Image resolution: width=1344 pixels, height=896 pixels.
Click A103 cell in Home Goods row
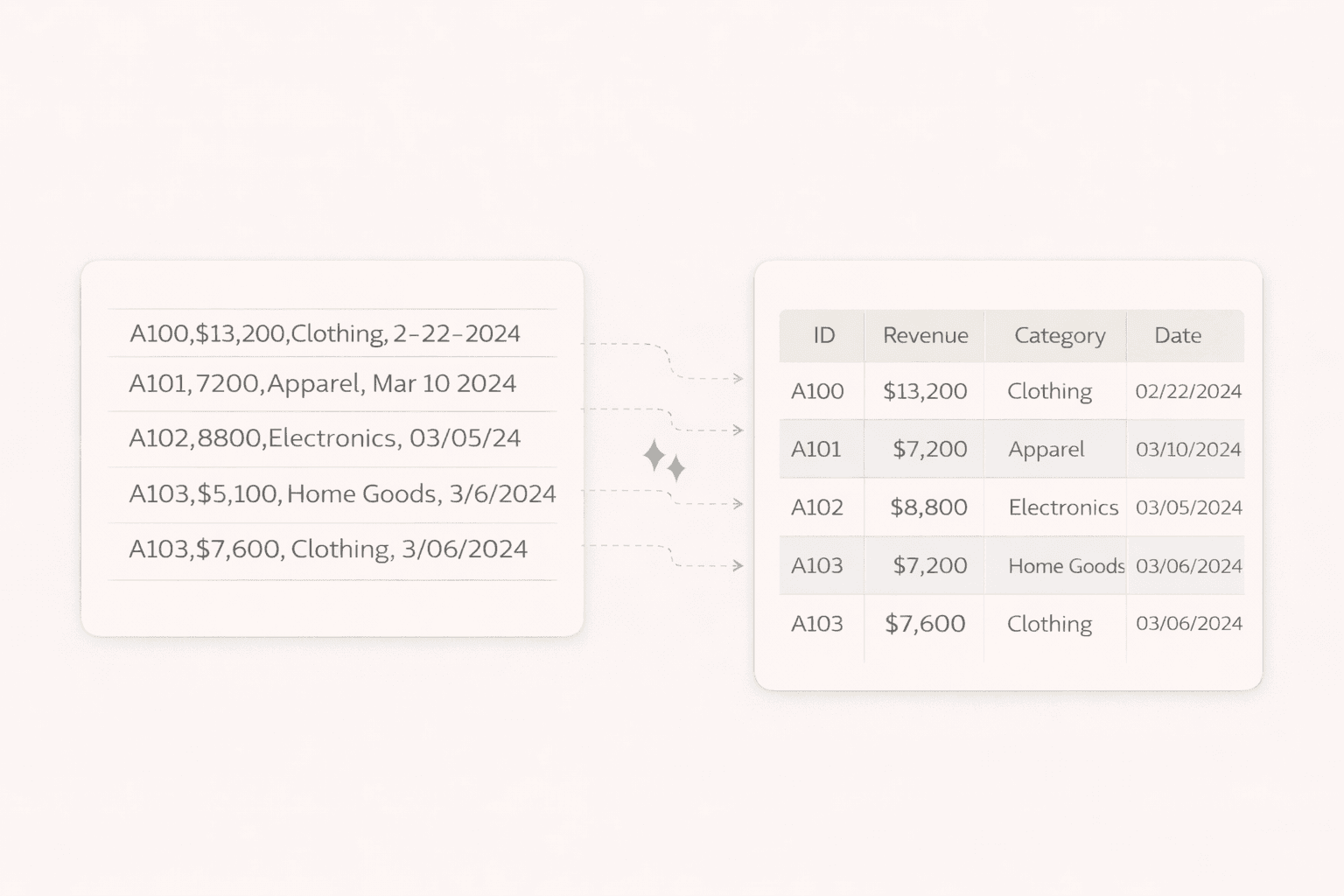[817, 565]
